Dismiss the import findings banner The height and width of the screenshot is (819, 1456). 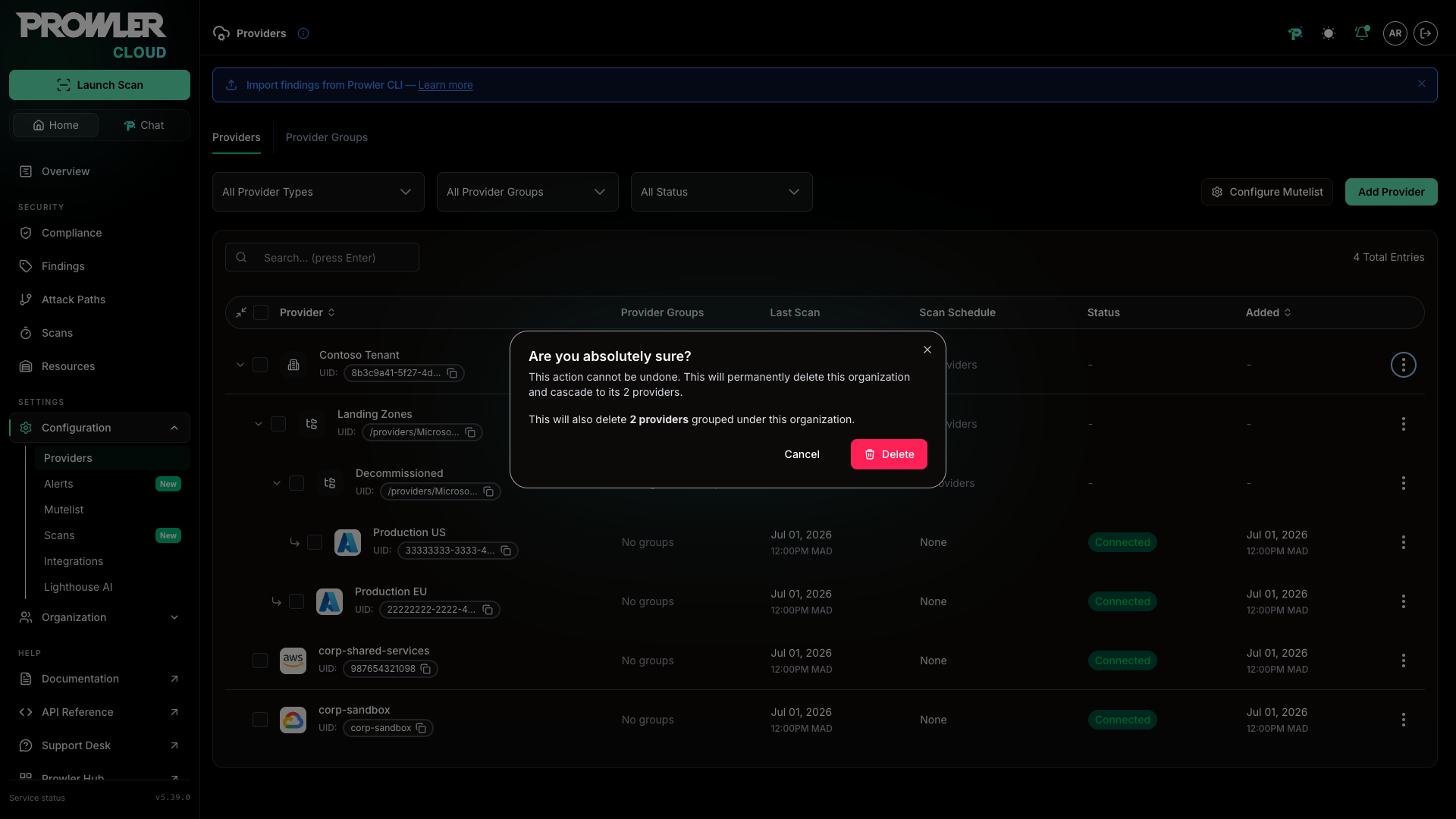click(1422, 84)
